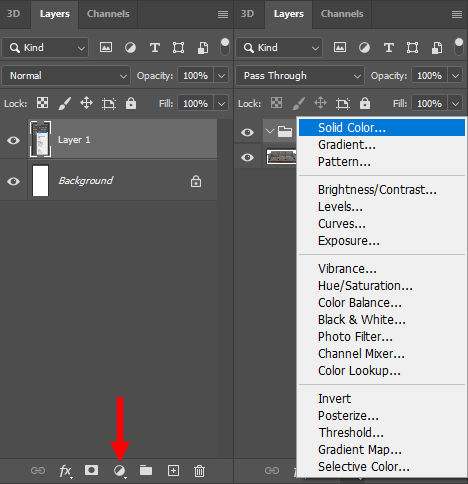Image resolution: width=468 pixels, height=484 pixels.
Task: Hide the Background layer eye
Action: point(13,181)
